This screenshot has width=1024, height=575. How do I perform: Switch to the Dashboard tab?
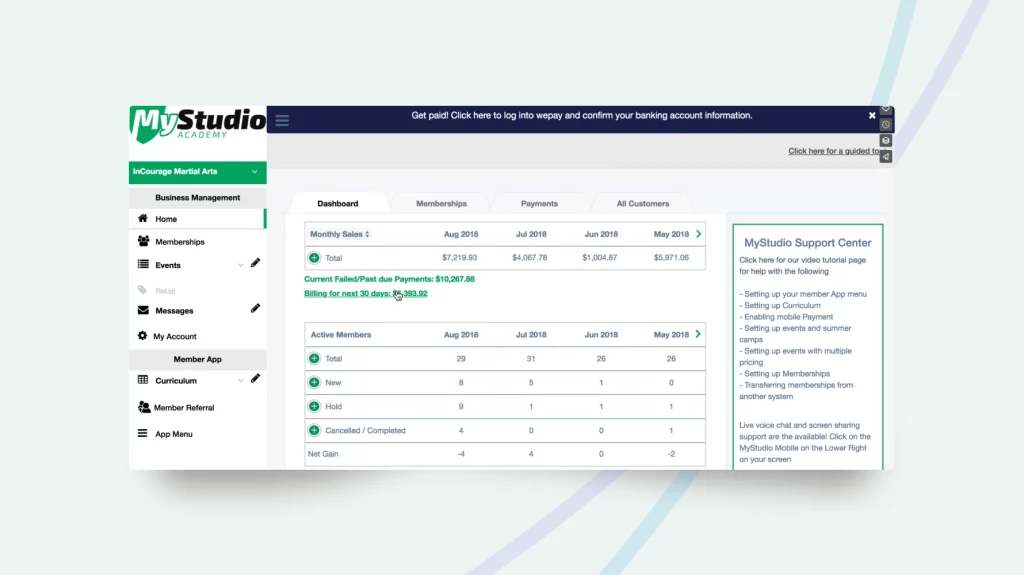[338, 204]
